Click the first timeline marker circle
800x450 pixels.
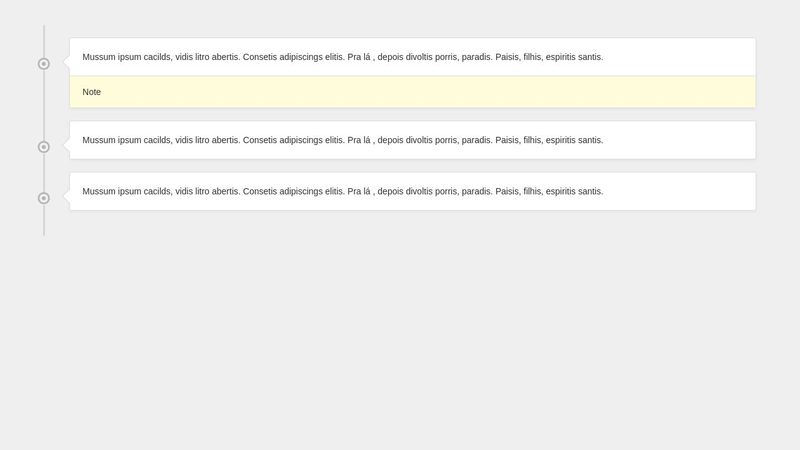click(44, 64)
